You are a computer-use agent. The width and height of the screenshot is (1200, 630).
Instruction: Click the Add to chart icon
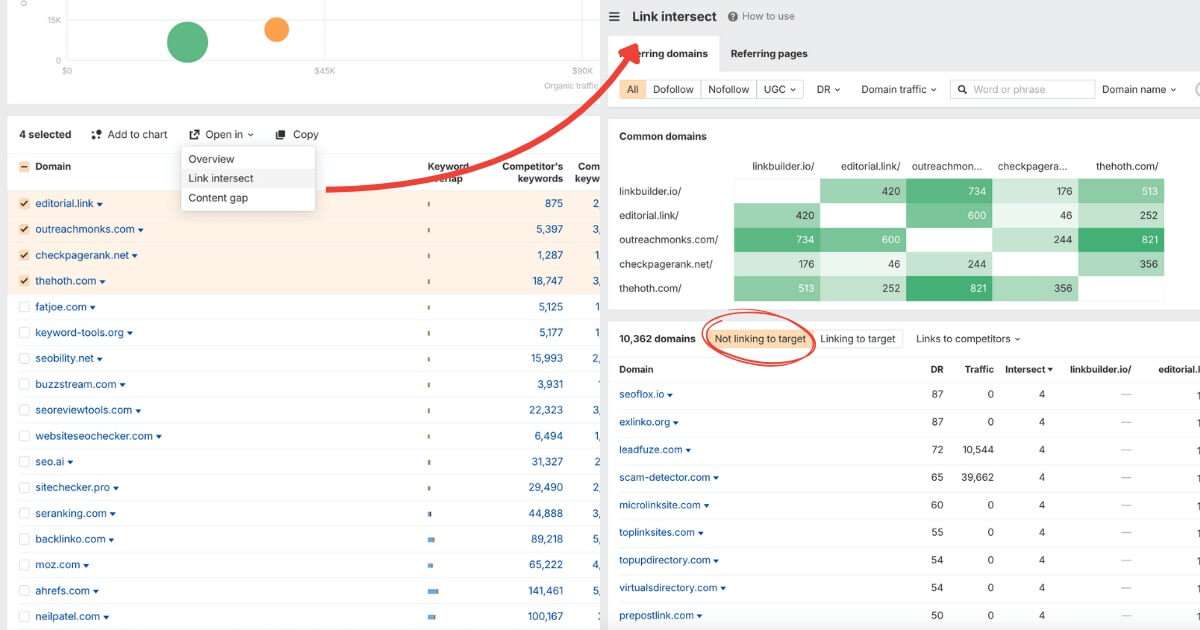point(97,135)
